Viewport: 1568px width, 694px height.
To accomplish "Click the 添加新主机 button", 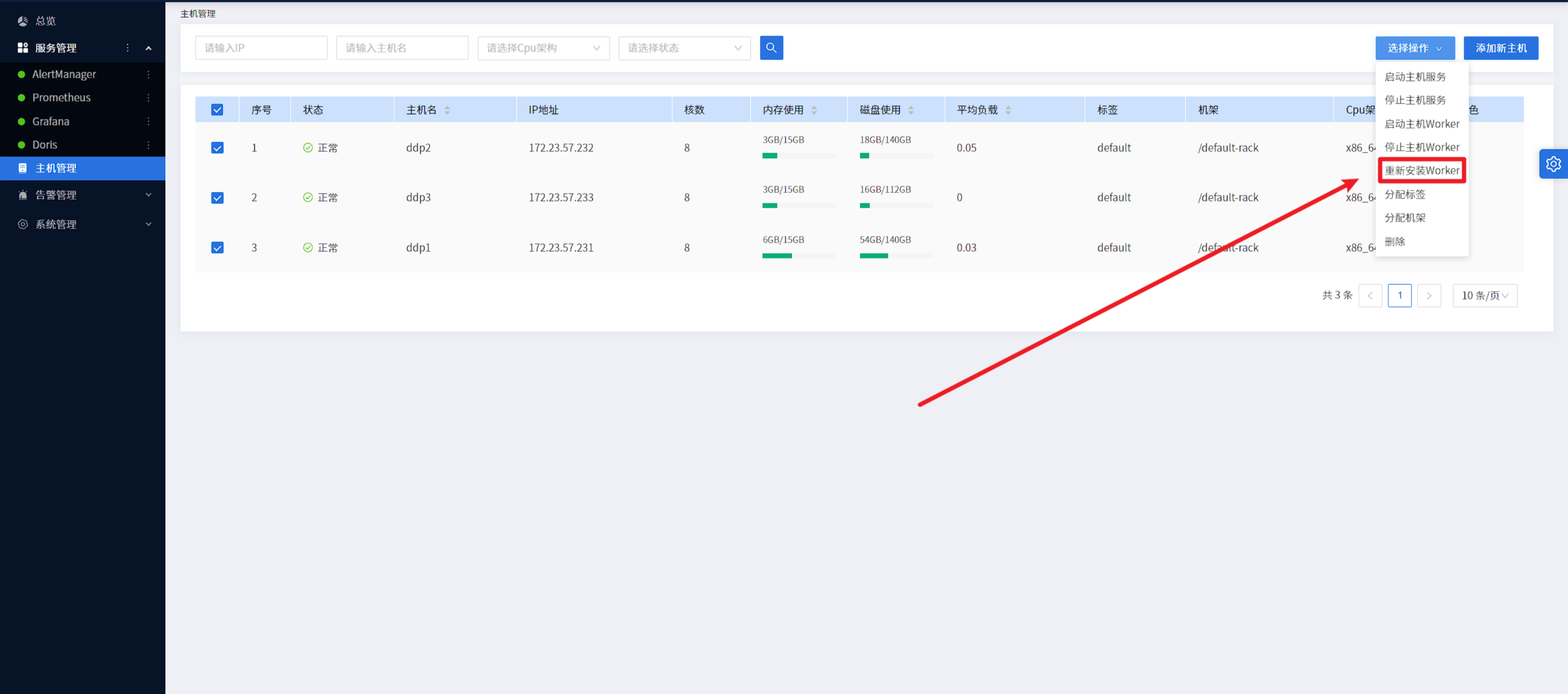I will [1501, 47].
